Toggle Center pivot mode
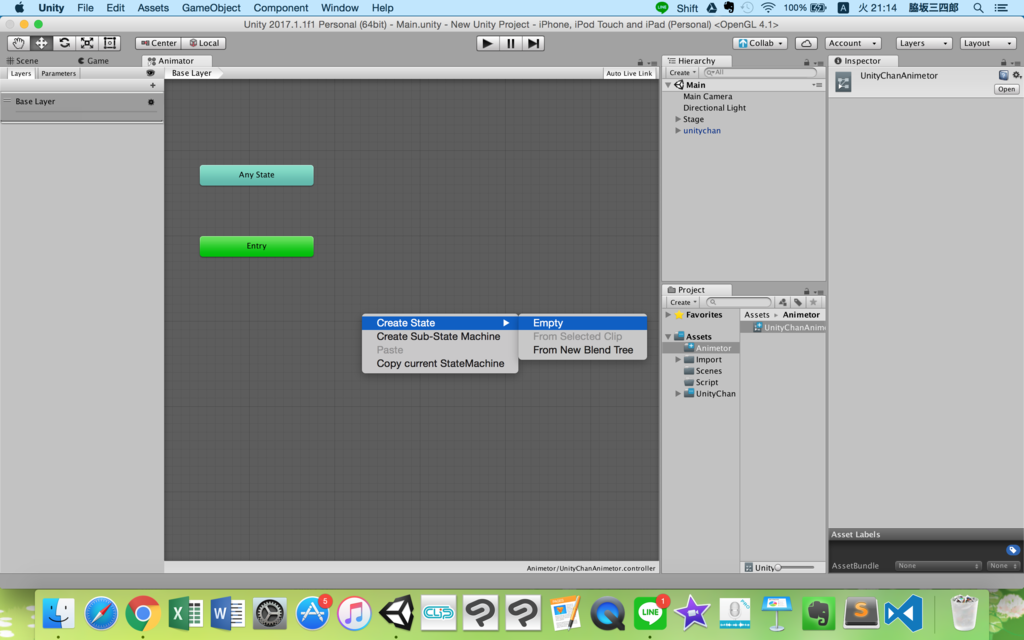Viewport: 1024px width, 640px height. [158, 43]
